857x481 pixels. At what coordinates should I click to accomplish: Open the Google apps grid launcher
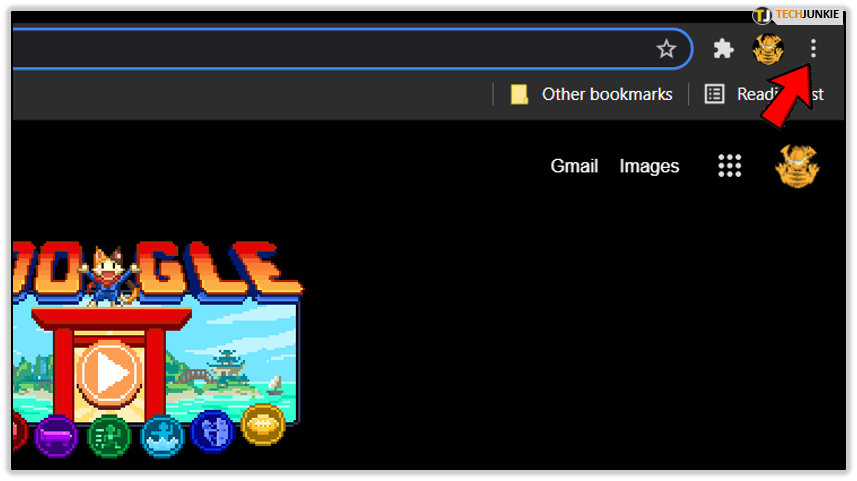pyautogui.click(x=729, y=166)
